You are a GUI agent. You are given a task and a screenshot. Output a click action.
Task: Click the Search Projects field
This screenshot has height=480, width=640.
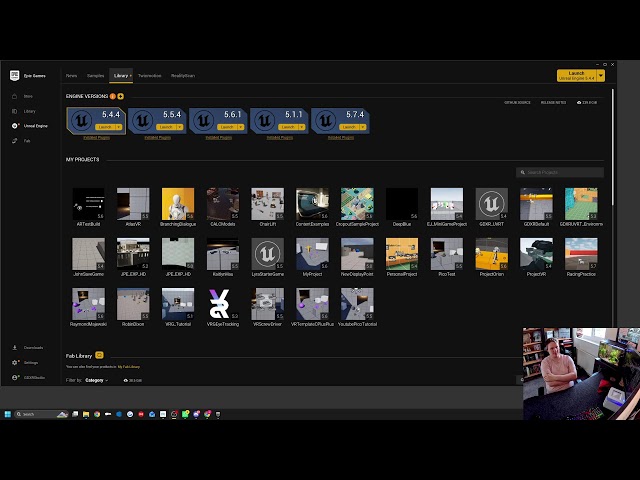point(560,172)
